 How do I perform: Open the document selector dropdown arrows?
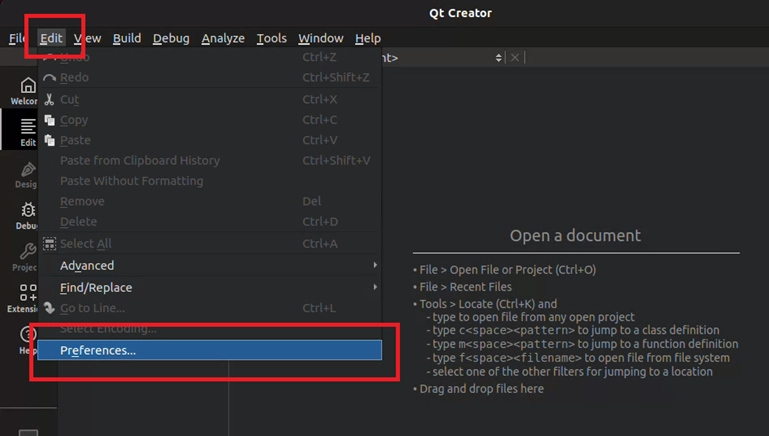point(498,58)
